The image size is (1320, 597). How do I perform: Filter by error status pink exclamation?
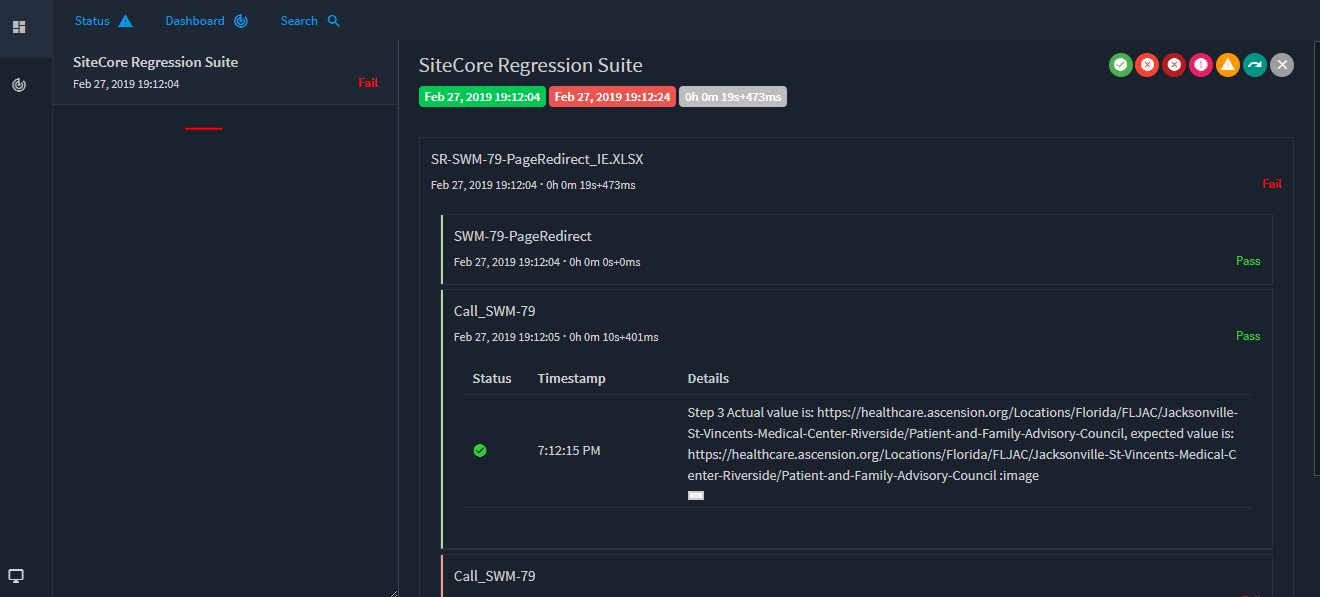click(1201, 65)
